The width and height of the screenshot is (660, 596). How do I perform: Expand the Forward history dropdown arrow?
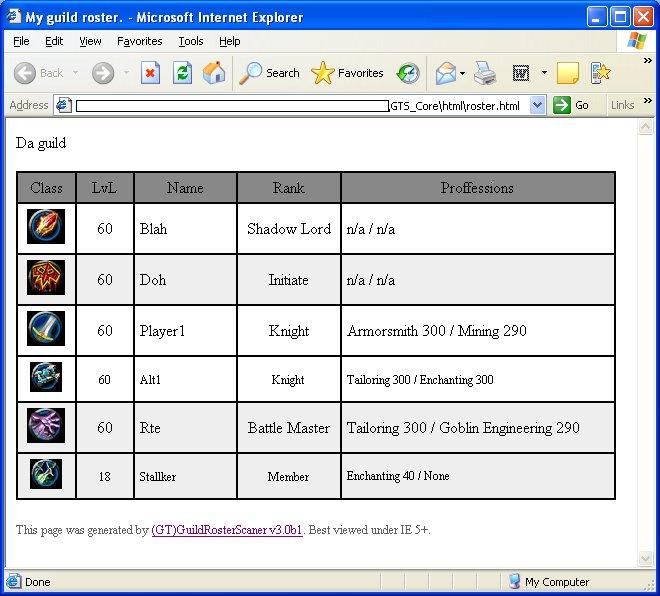click(x=126, y=73)
